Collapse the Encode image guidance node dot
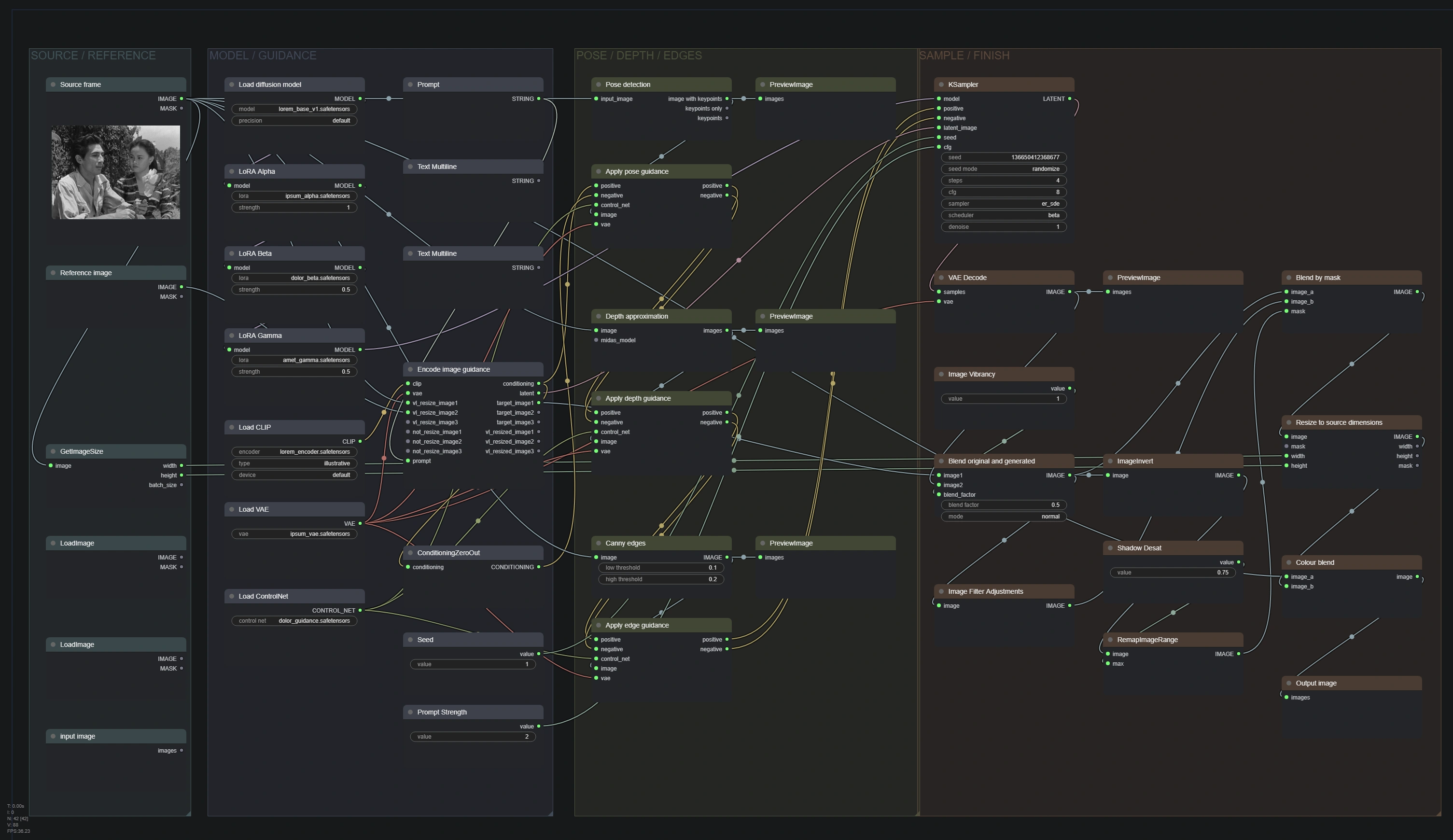The width and height of the screenshot is (1453, 840). [x=410, y=370]
